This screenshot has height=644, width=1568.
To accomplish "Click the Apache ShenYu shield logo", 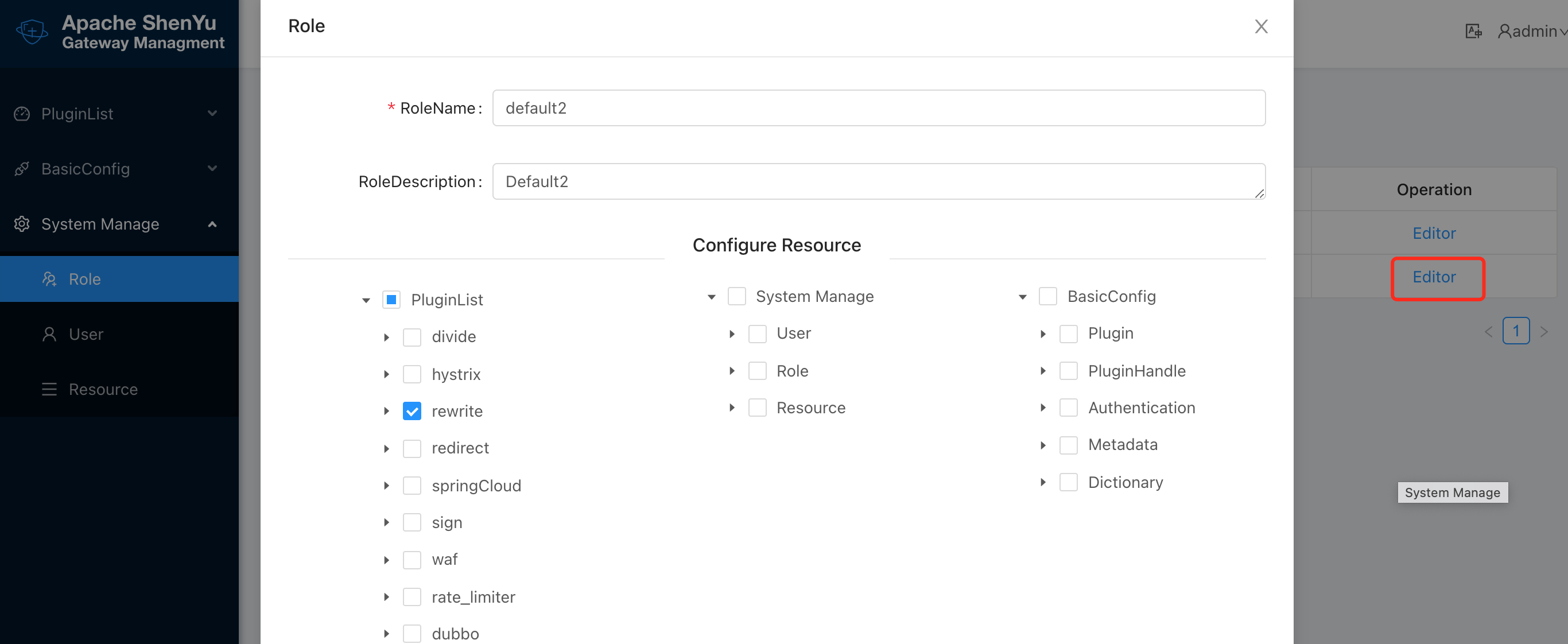I will (32, 31).
